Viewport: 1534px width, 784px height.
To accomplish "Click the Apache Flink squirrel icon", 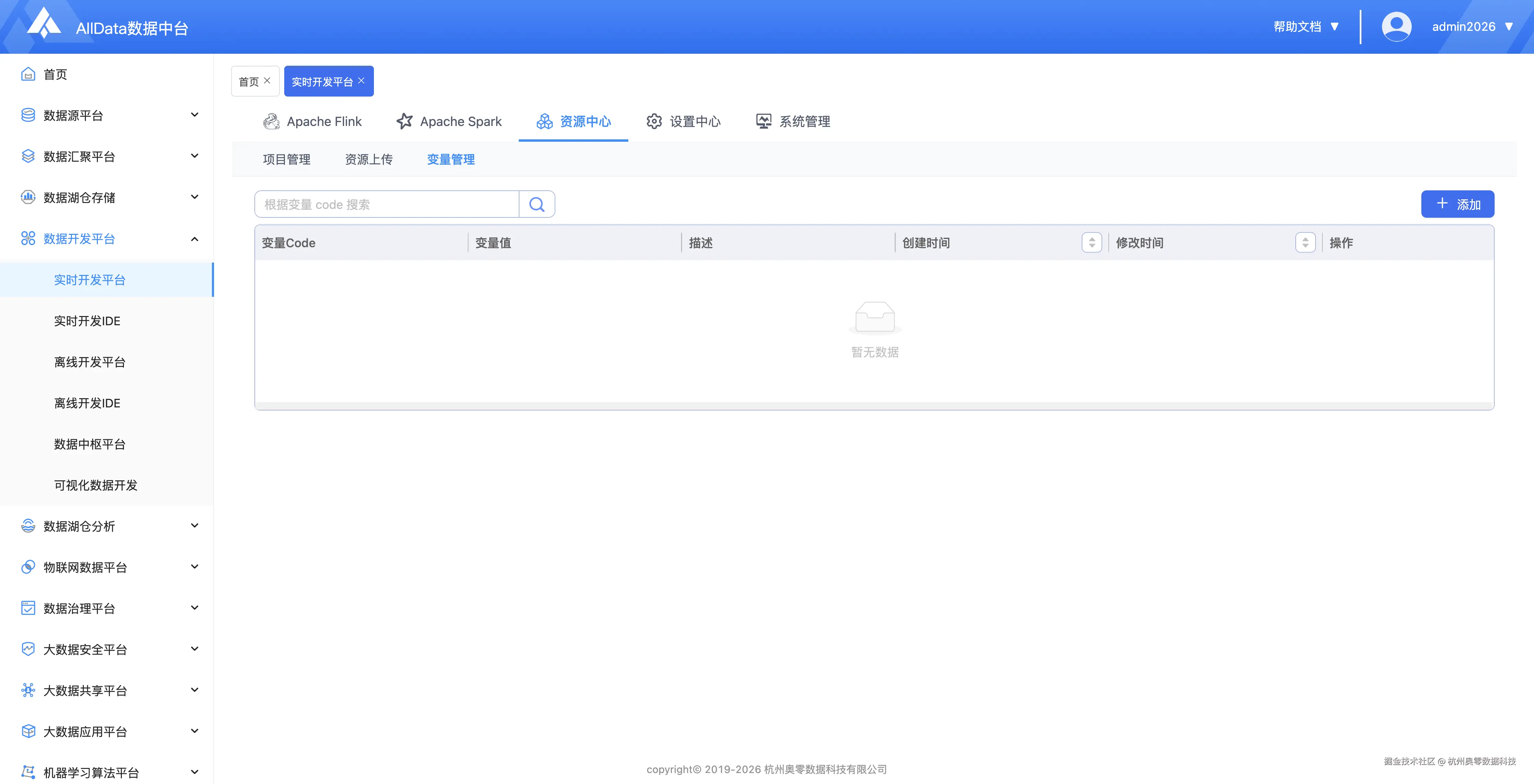I will [x=272, y=122].
